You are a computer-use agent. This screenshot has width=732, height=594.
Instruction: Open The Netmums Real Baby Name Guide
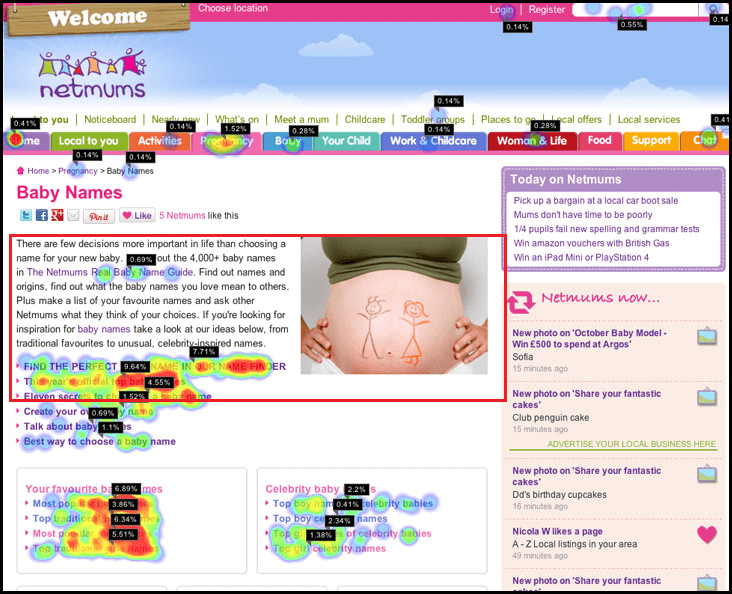(110, 272)
